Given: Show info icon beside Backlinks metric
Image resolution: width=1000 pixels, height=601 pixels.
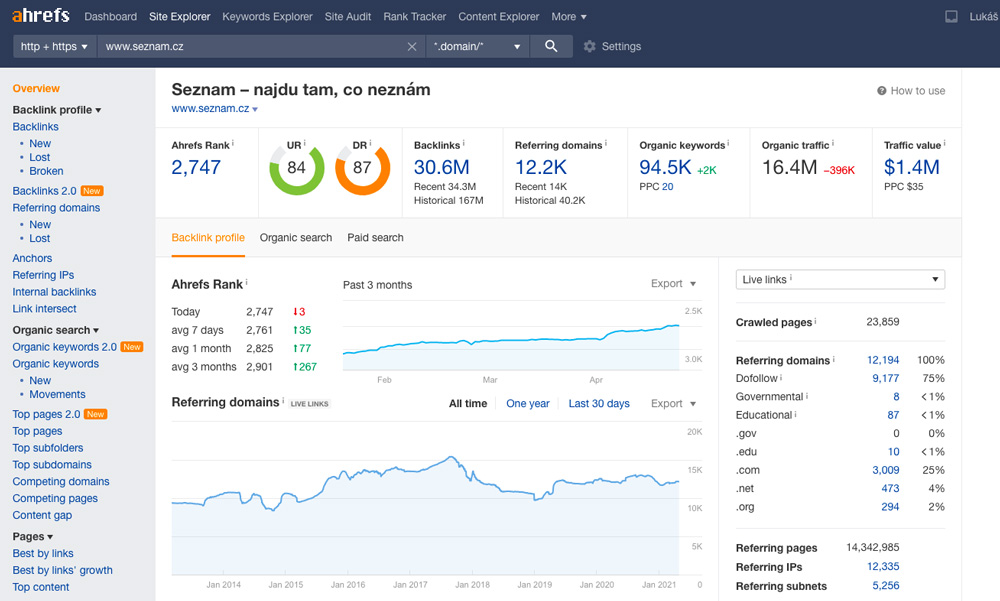Looking at the screenshot, I should [x=464, y=144].
